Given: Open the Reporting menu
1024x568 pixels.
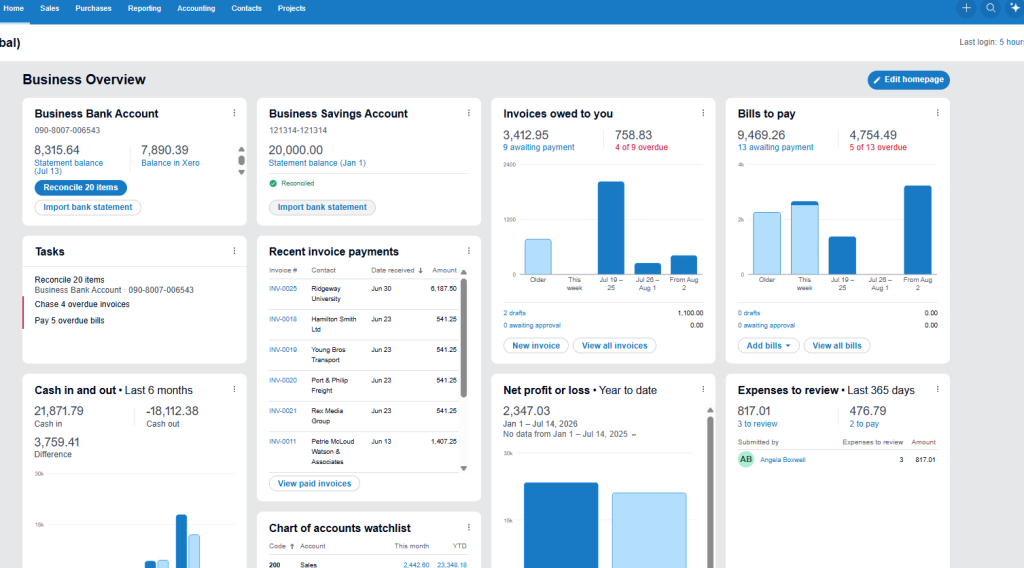Looking at the screenshot, I should click(x=144, y=8).
